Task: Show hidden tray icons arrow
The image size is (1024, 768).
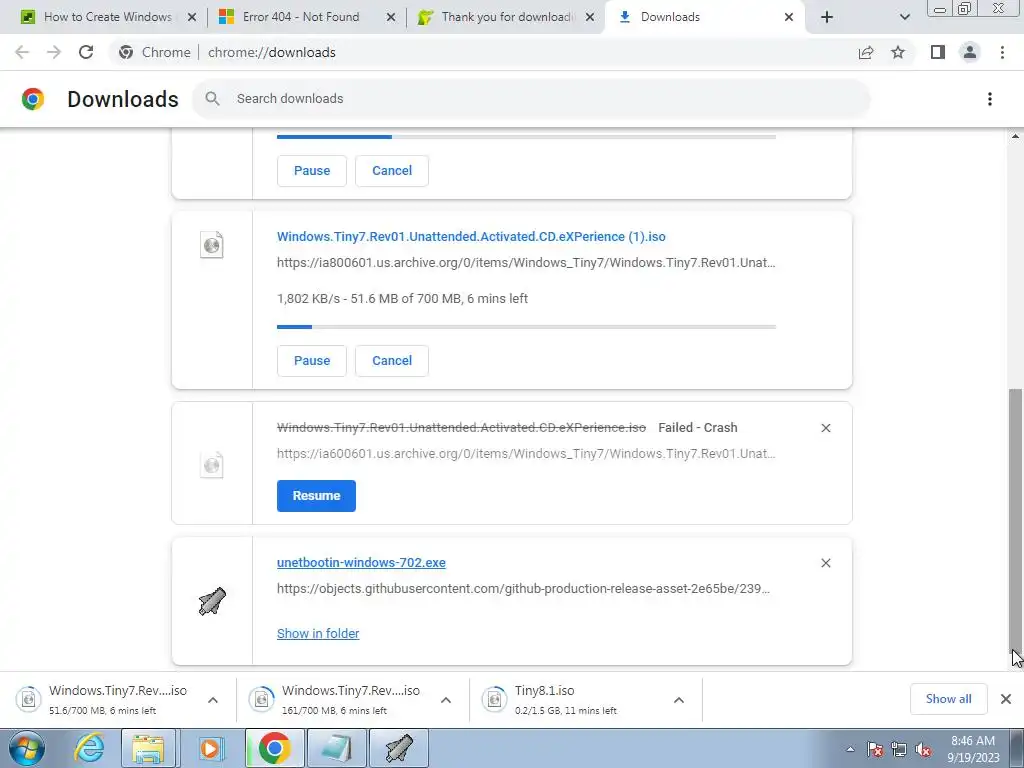Action: pos(850,749)
